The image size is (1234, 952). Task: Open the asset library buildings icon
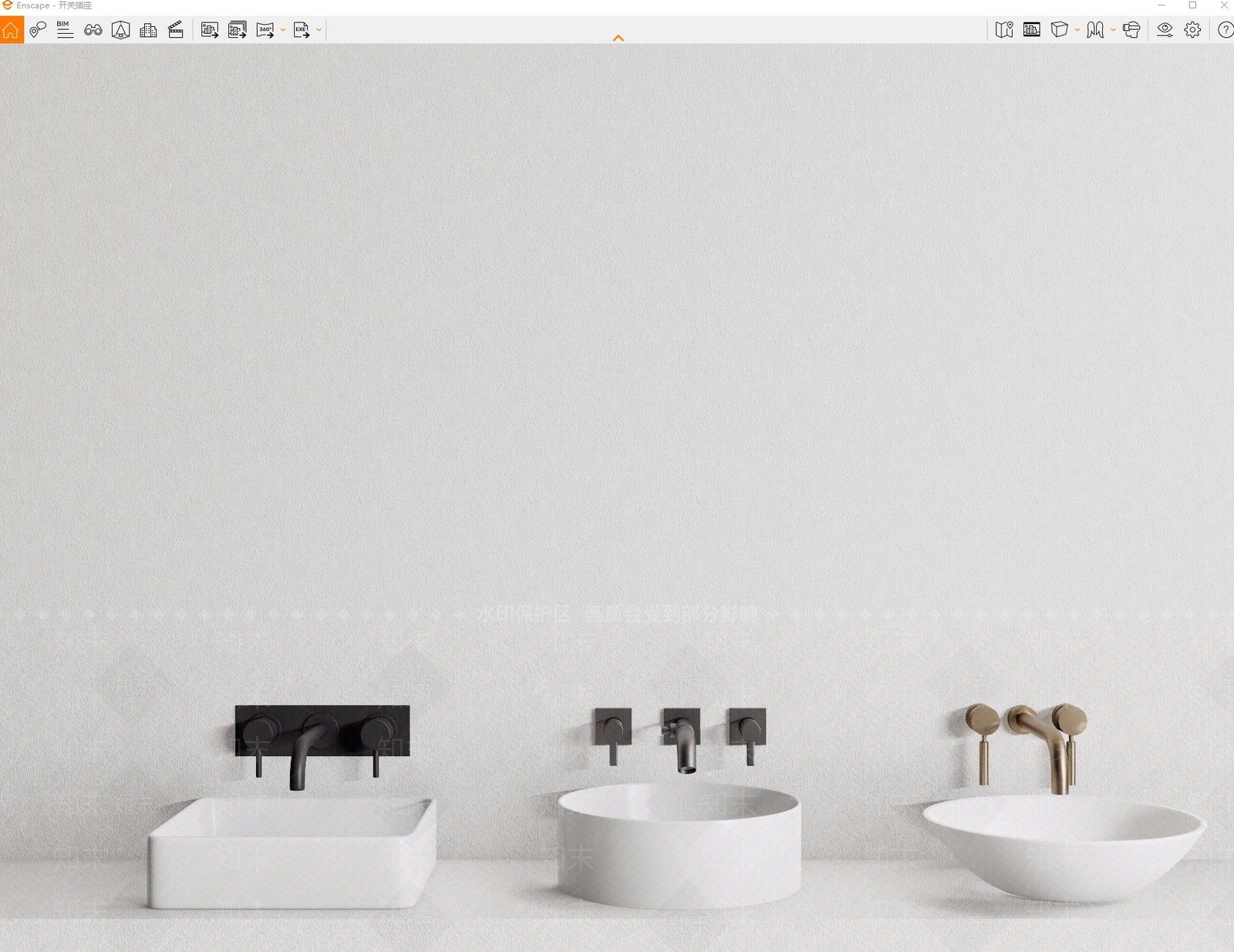pyautogui.click(x=148, y=30)
